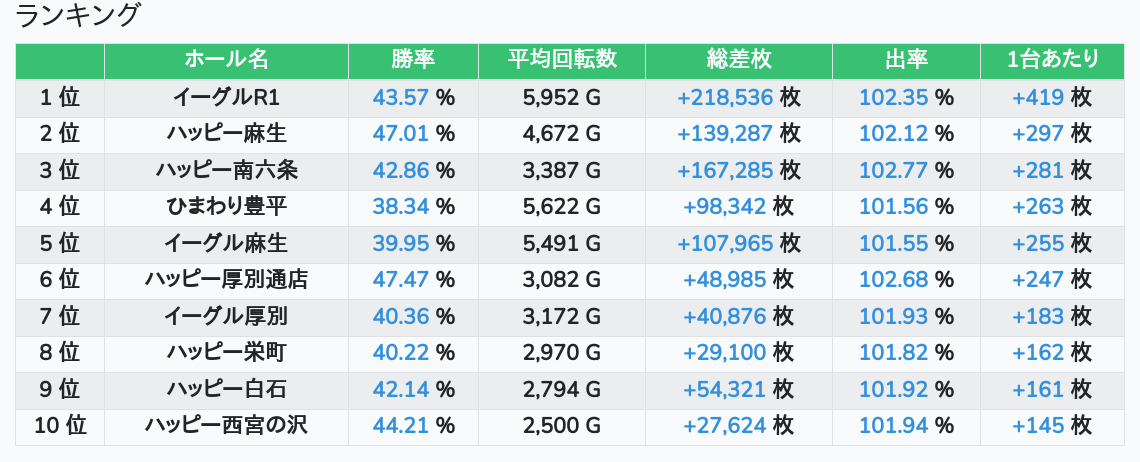Image resolution: width=1140 pixels, height=462 pixels.
Task: Click the 47.01 win rate link
Action: (401, 134)
